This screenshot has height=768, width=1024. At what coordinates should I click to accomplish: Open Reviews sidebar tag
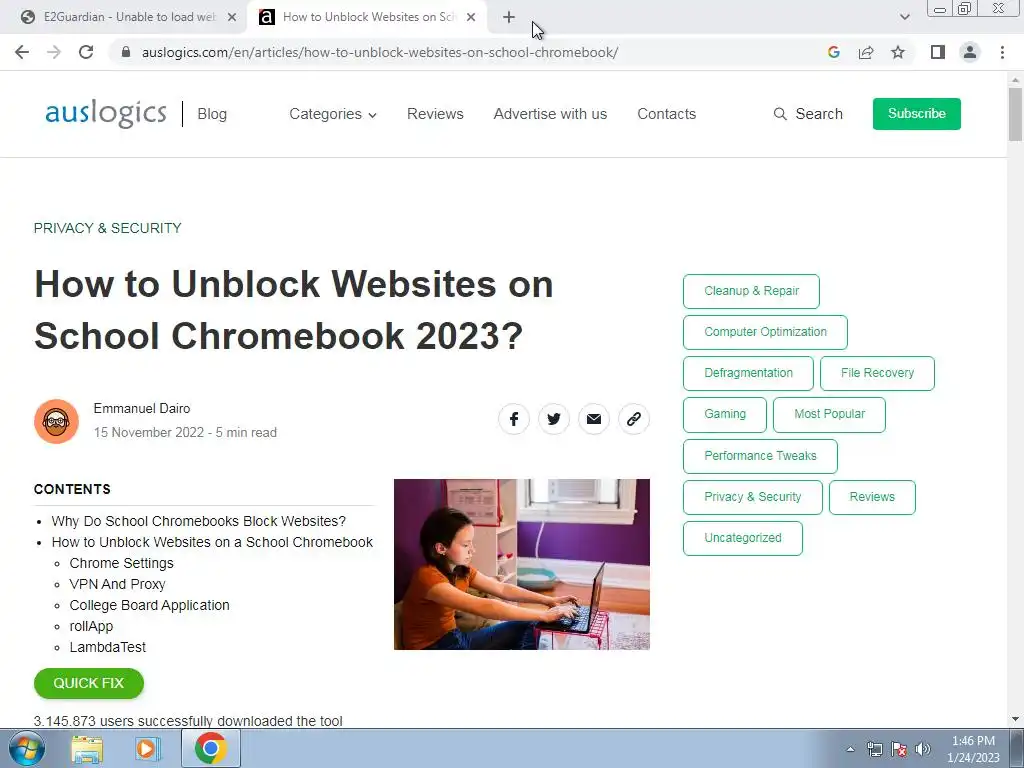(872, 497)
